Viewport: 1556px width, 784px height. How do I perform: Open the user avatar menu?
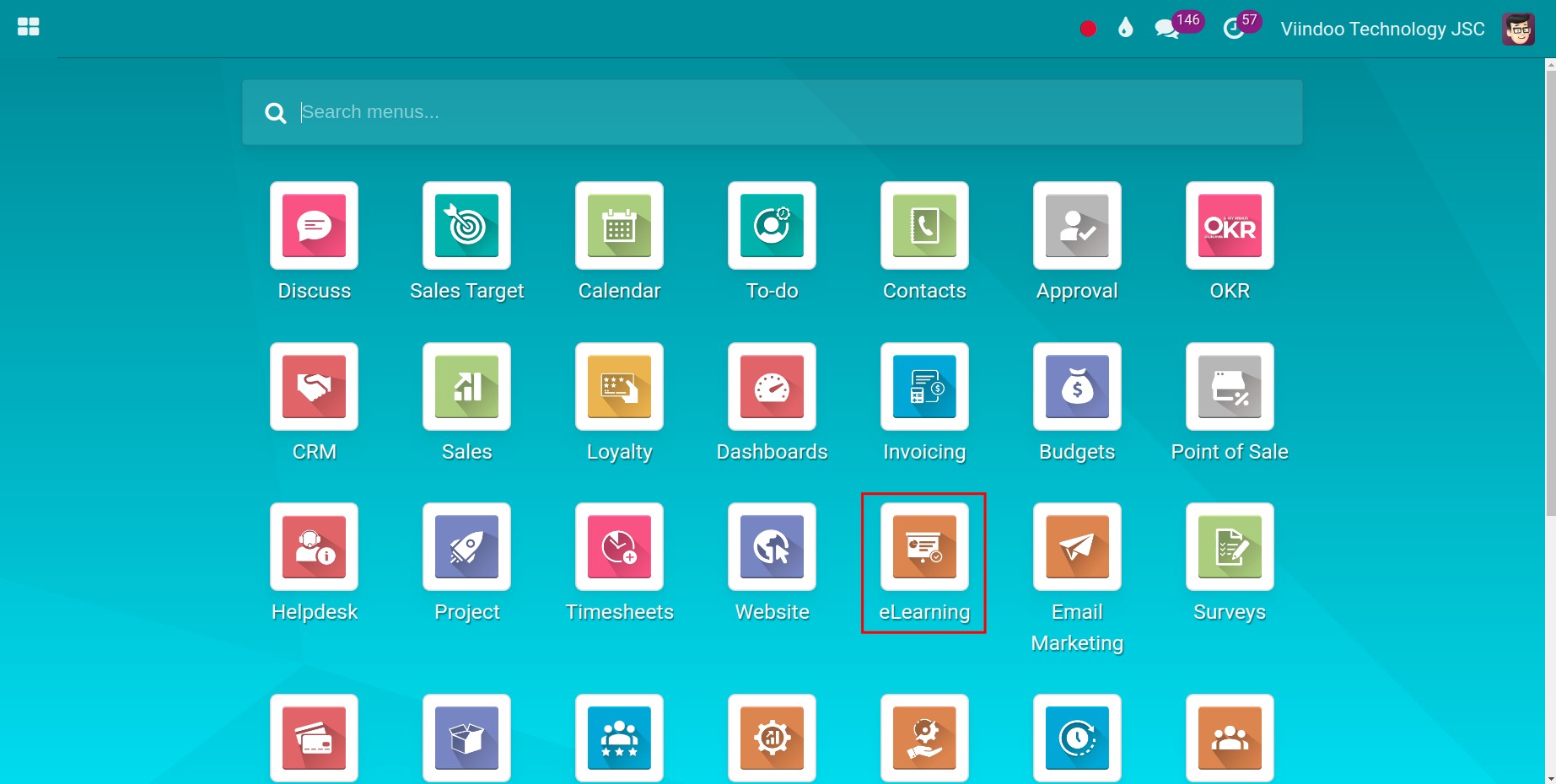click(1518, 29)
